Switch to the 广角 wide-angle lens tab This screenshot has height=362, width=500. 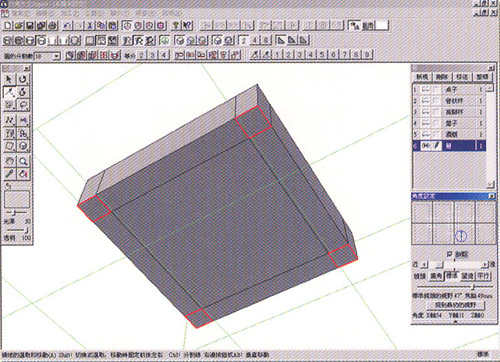tap(436, 276)
